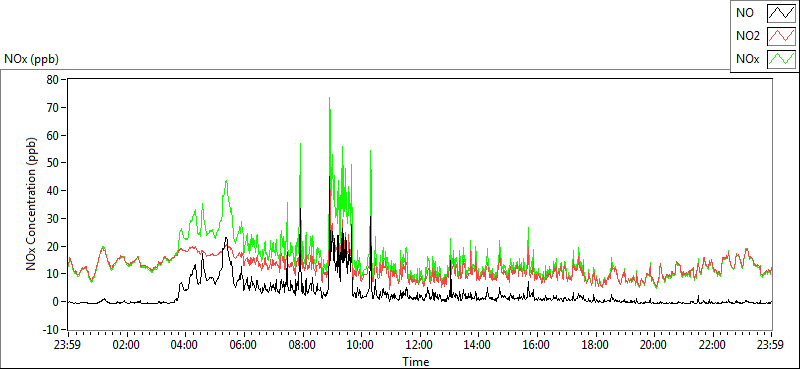Click the NO black line legend icon
800x369 pixels.
781,13
